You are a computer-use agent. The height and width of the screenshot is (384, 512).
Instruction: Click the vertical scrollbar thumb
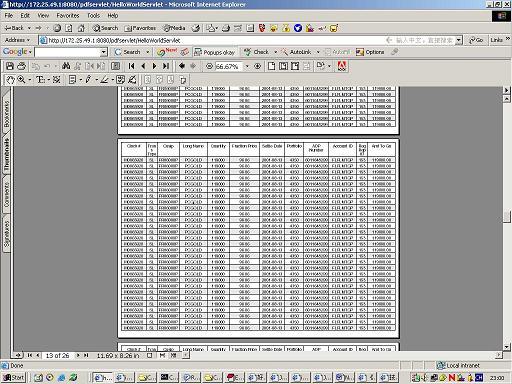click(x=507, y=216)
